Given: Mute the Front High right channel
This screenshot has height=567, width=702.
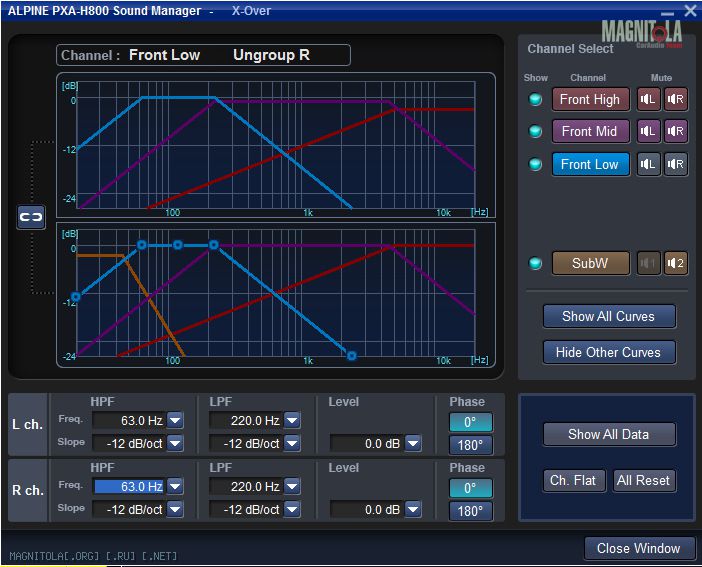Looking at the screenshot, I should coord(676,99).
